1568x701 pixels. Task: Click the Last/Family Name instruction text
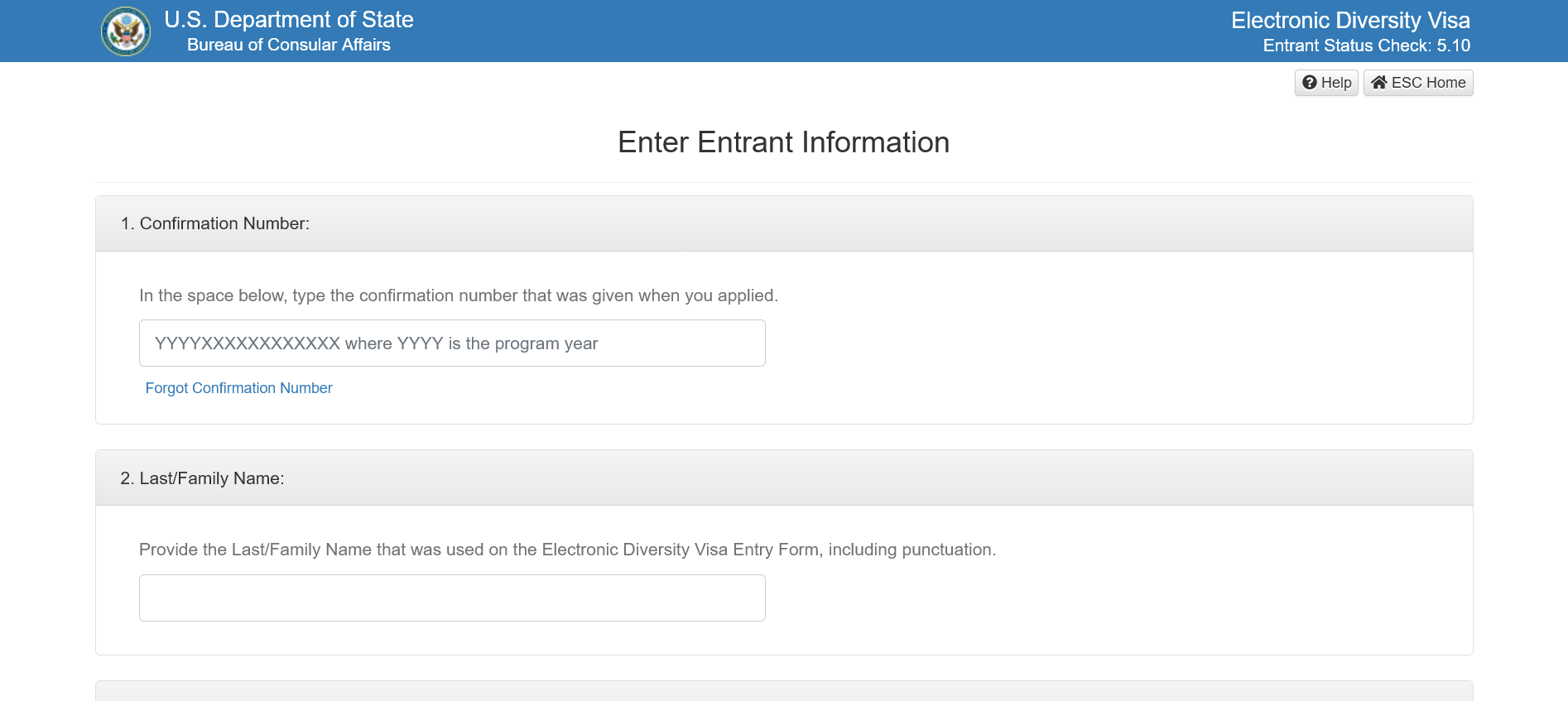568,550
